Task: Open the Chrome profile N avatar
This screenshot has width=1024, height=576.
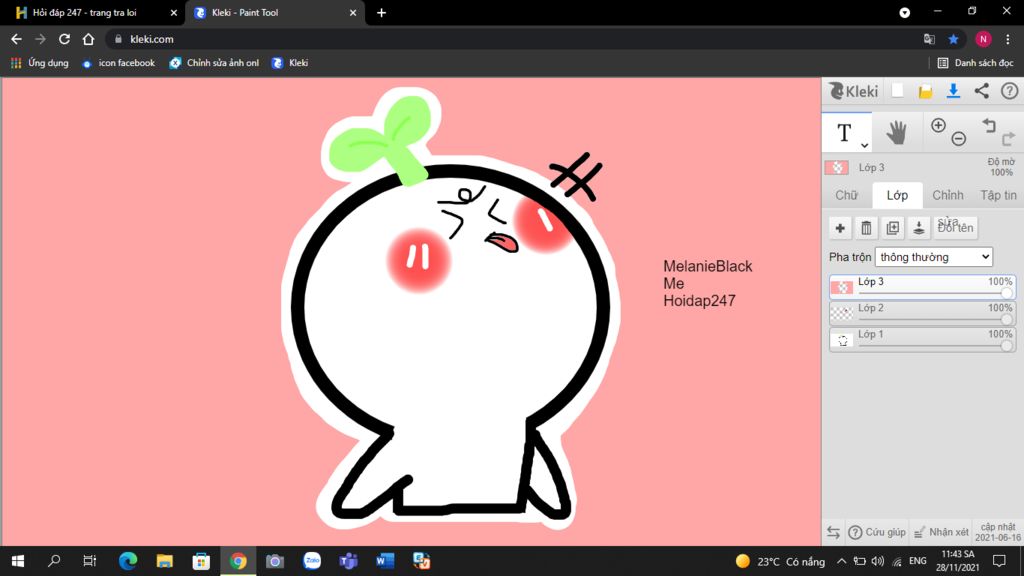Action: pos(983,39)
